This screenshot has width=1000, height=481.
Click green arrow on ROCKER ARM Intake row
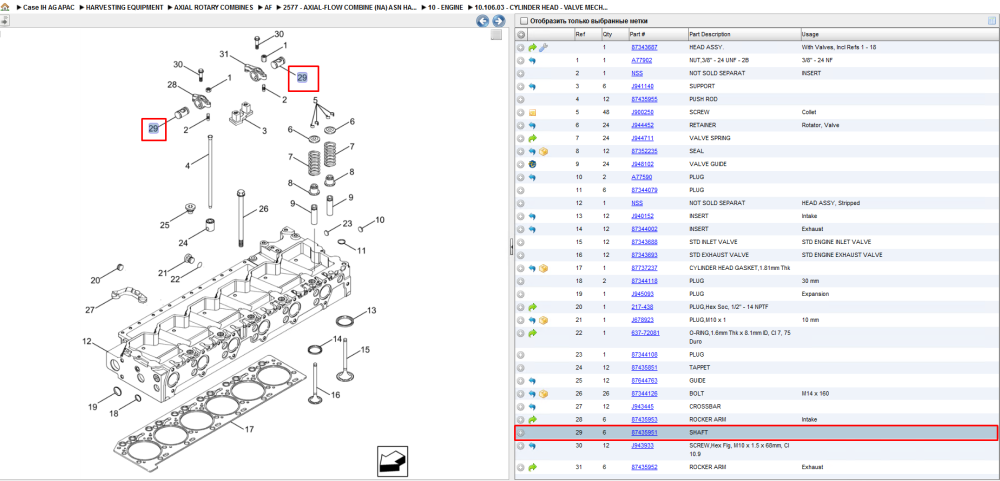[x=532, y=420]
